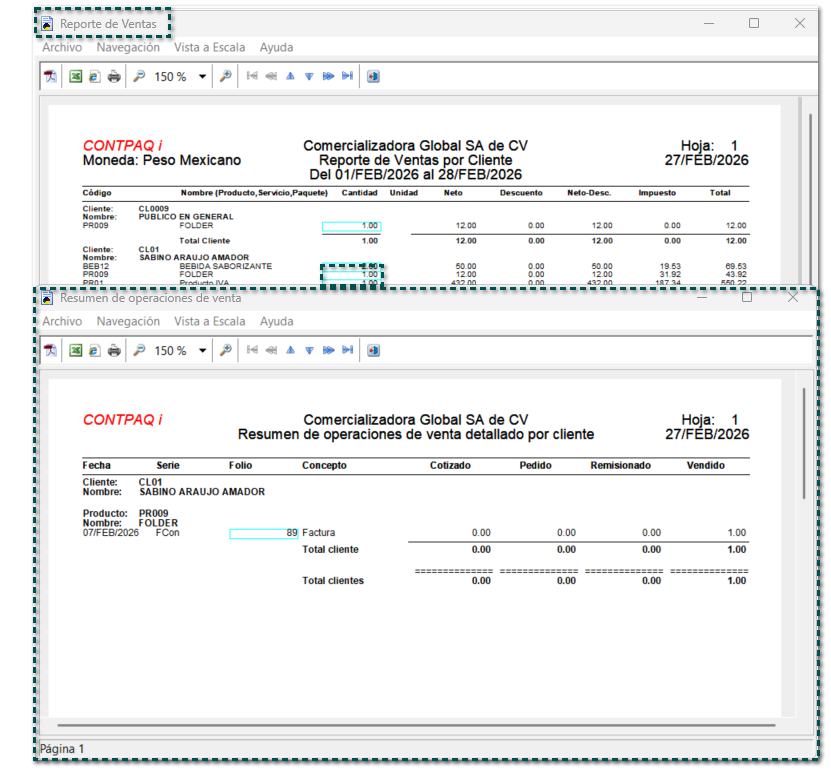This screenshot has height=774, width=831.
Task: Export Resumen de operaciones report to Excel
Action: pyautogui.click(x=75, y=351)
